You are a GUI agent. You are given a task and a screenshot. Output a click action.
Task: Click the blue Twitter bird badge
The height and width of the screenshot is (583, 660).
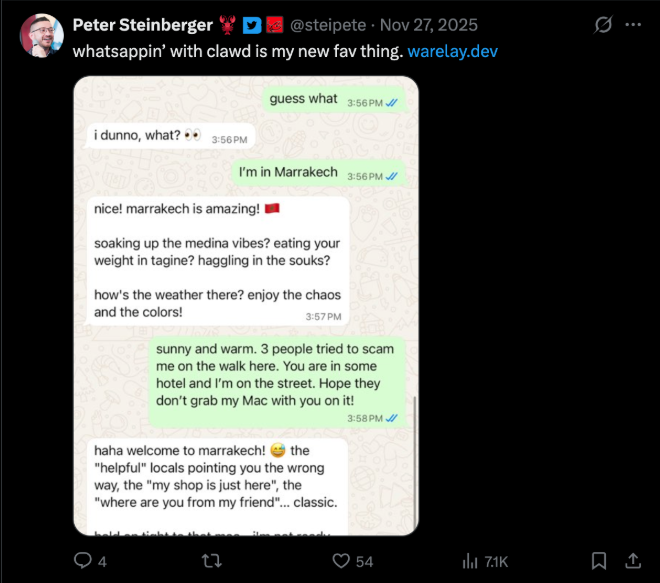tap(253, 25)
